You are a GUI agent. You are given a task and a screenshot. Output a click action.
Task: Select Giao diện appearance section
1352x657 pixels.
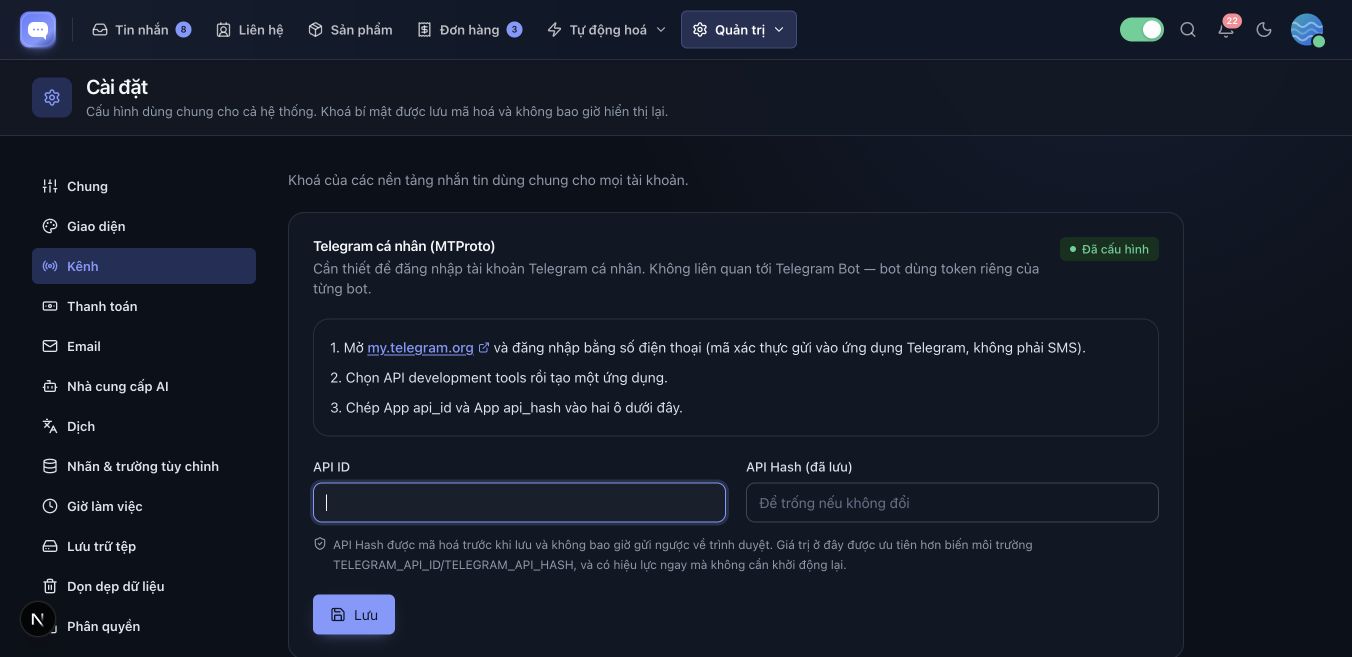point(144,226)
